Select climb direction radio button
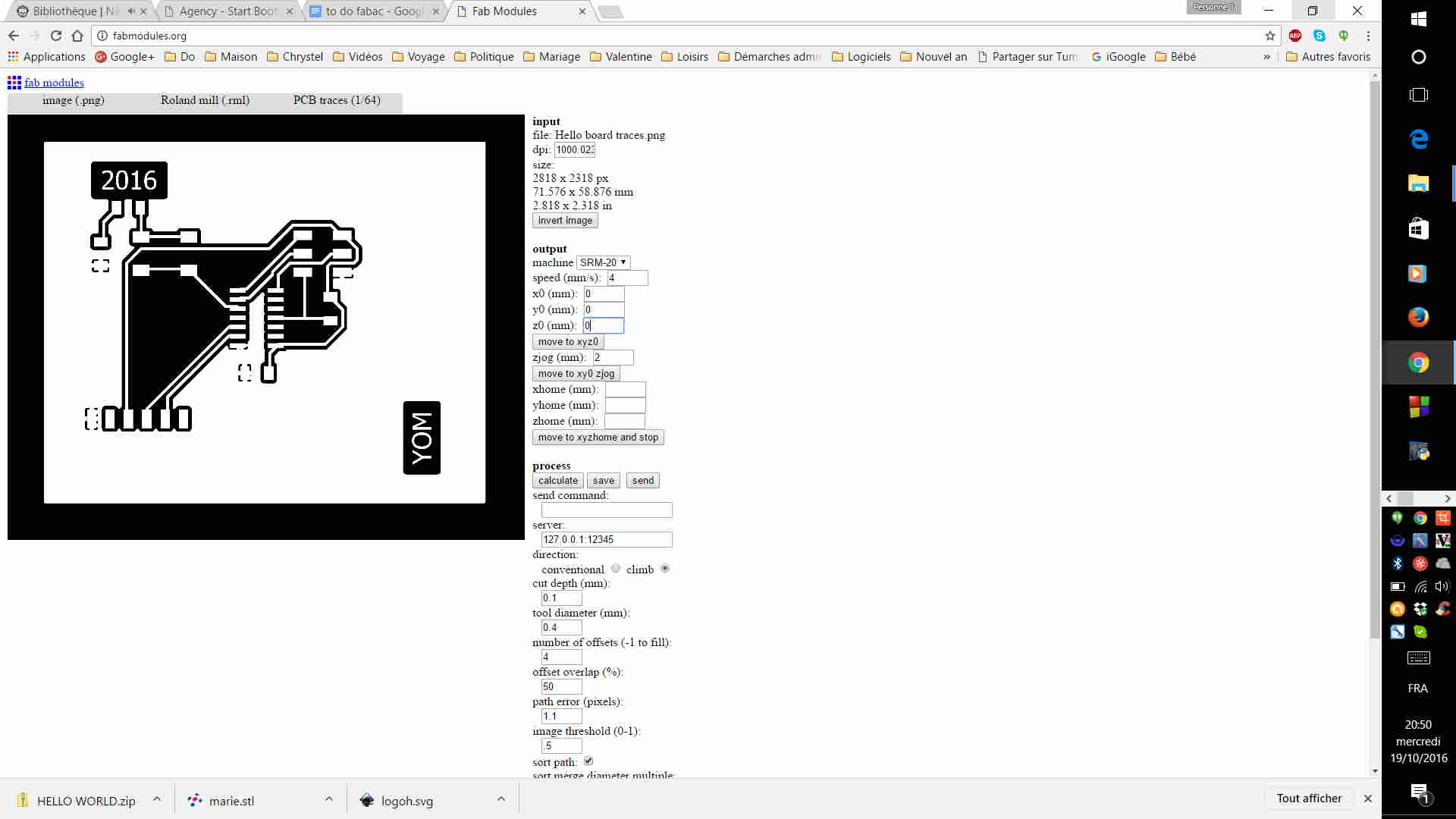This screenshot has height=819, width=1456. pyautogui.click(x=665, y=569)
